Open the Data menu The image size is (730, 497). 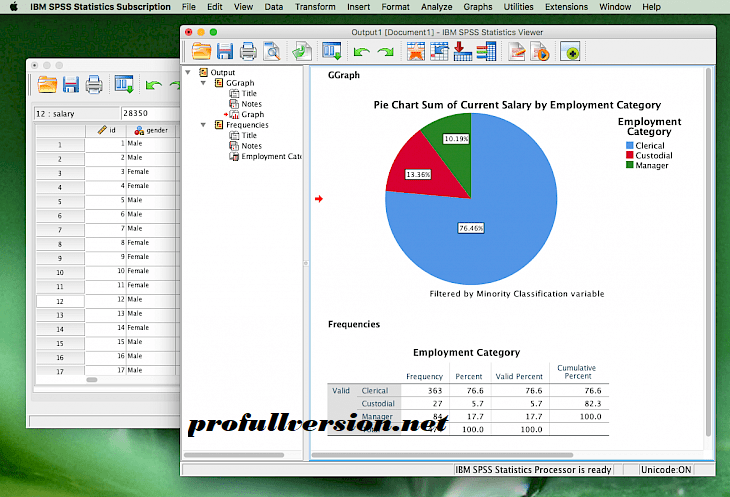274,7
